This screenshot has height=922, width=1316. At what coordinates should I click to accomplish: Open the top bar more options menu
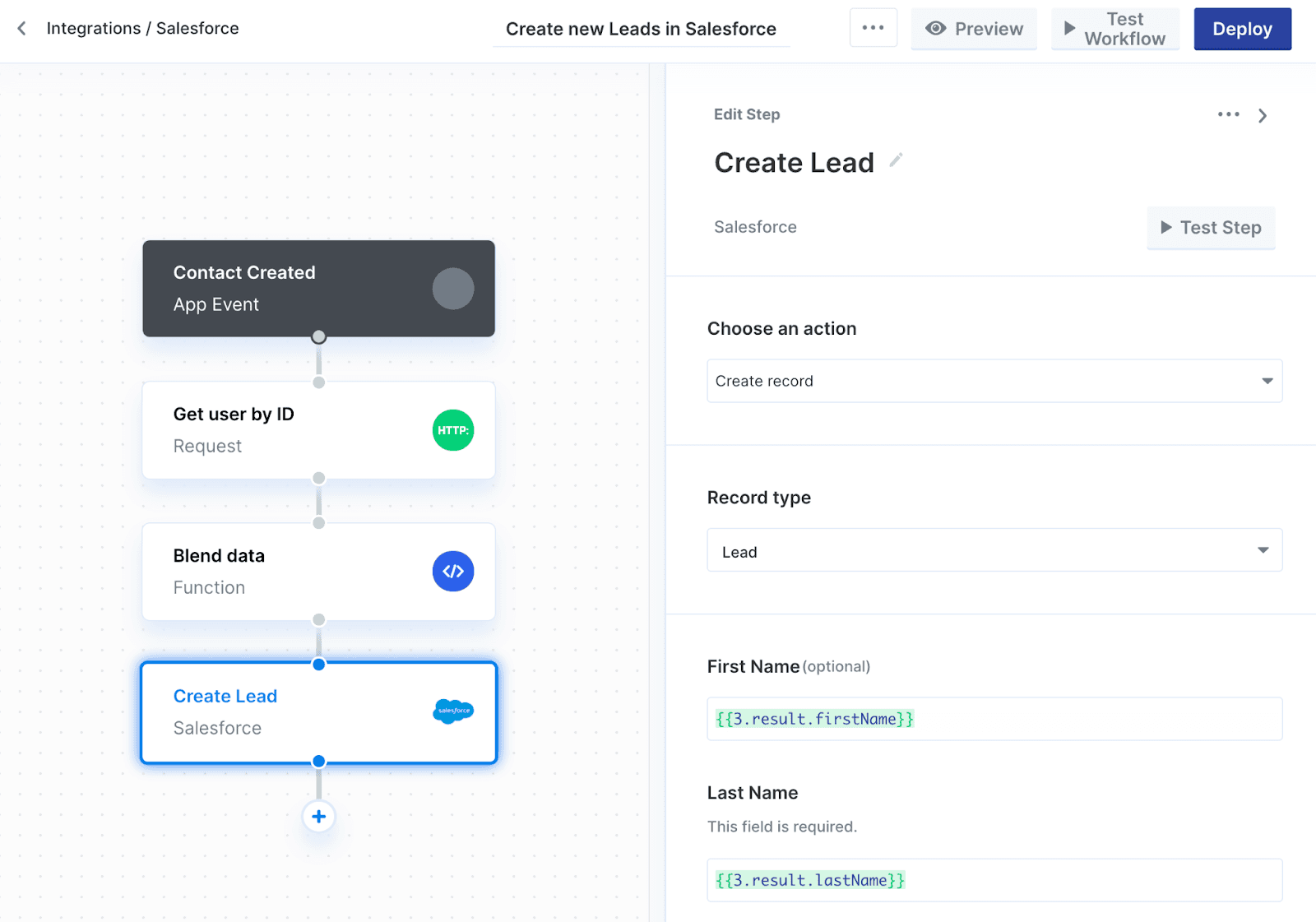[x=873, y=28]
